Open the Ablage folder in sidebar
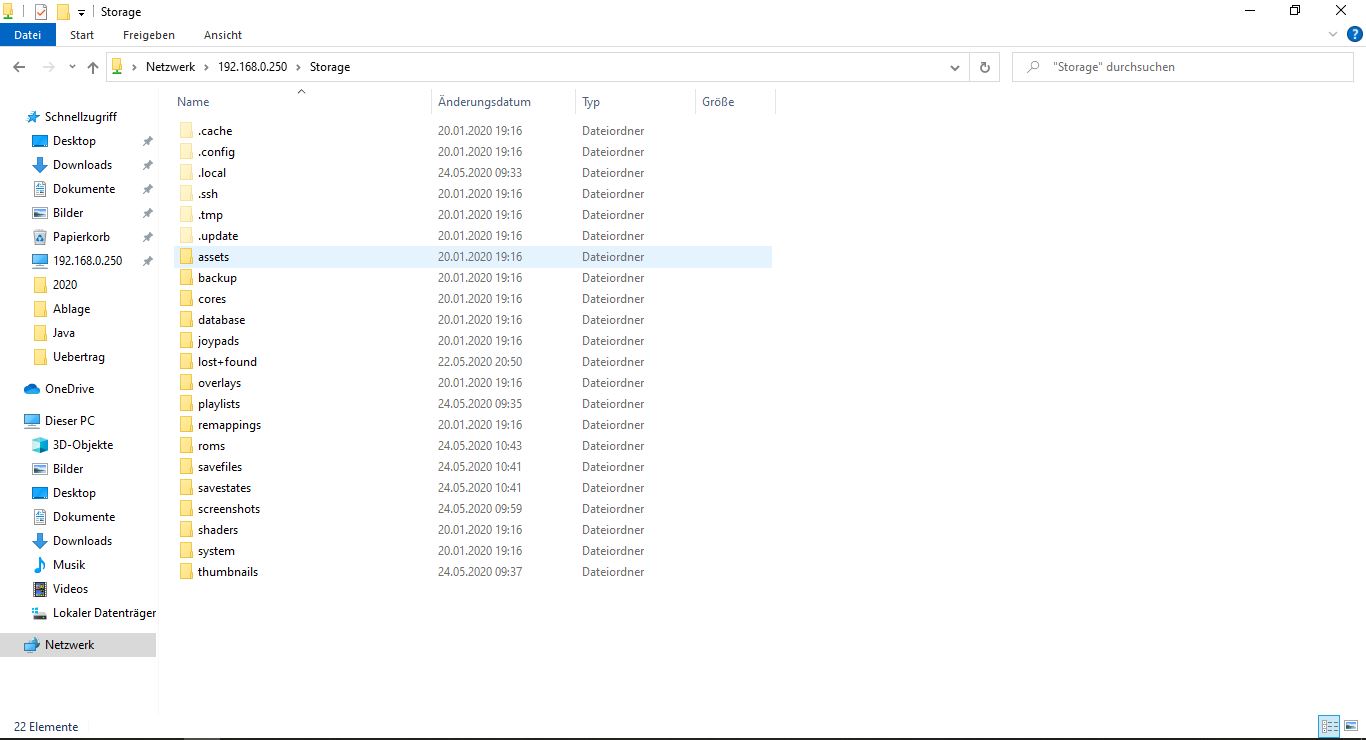This screenshot has width=1366, height=740. pyautogui.click(x=71, y=309)
